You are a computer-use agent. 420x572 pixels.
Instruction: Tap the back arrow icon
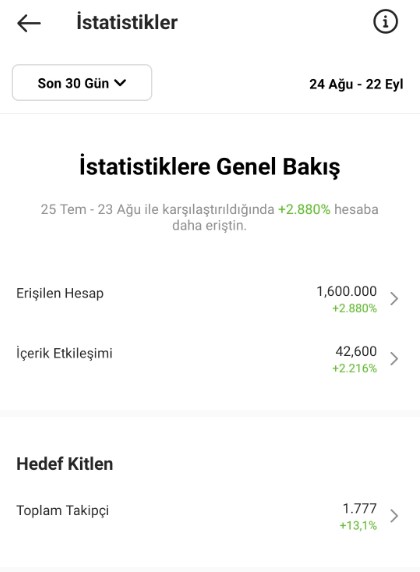[x=29, y=23]
